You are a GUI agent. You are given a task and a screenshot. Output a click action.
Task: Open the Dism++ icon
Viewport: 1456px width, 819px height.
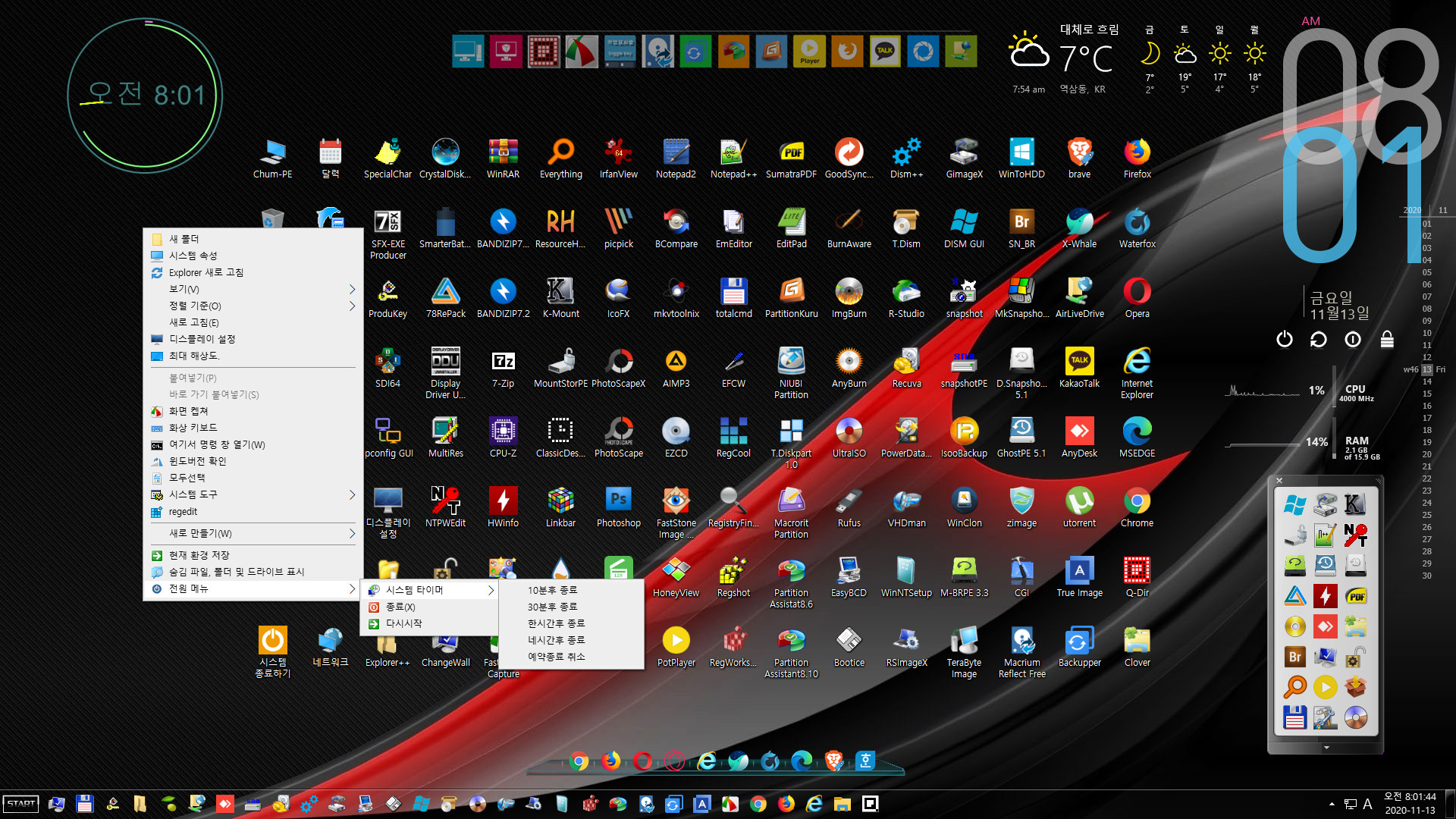click(x=907, y=158)
